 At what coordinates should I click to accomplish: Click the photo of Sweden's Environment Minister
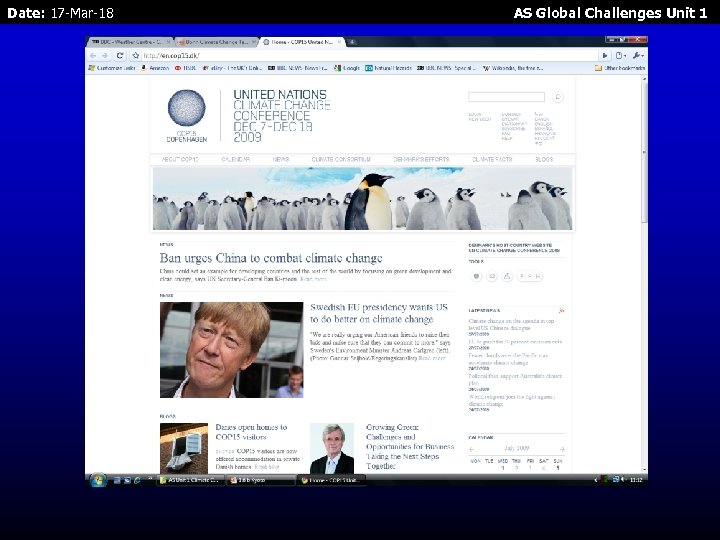[x=231, y=350]
